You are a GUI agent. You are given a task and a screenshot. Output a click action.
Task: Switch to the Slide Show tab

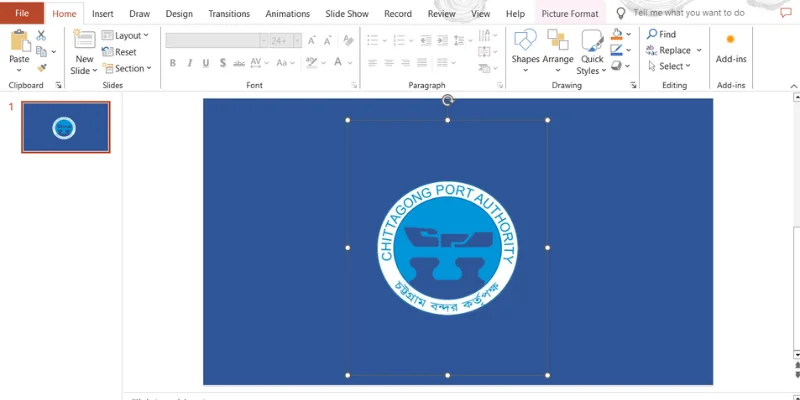(x=347, y=14)
